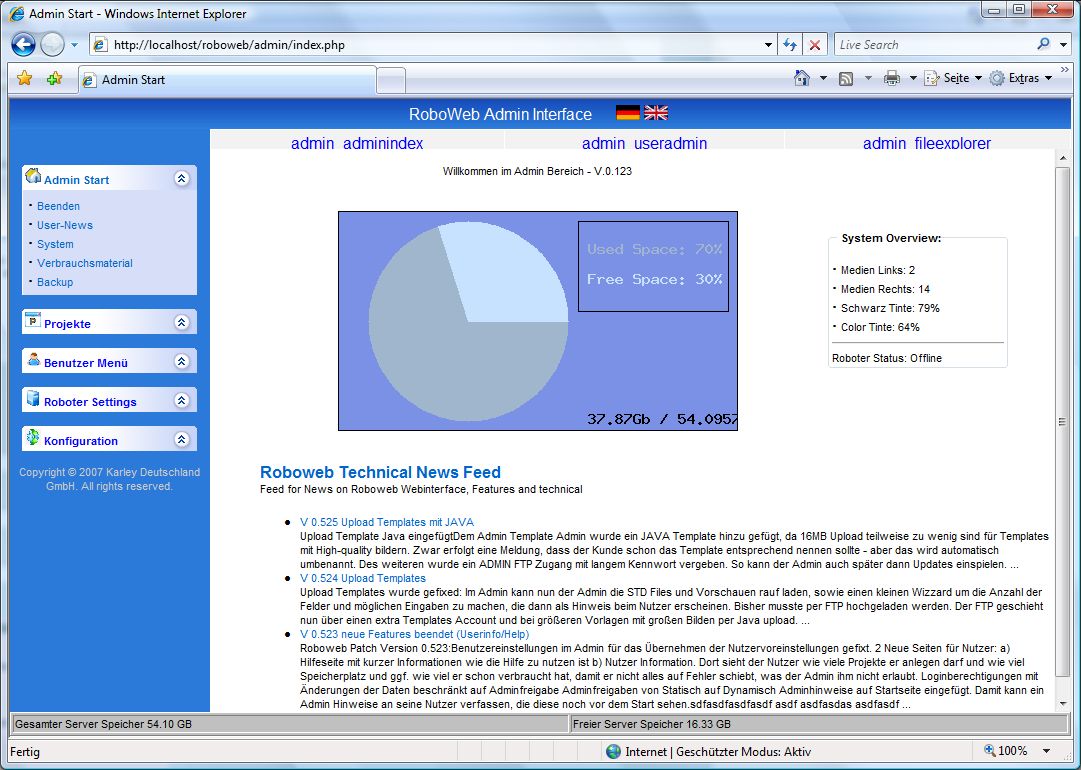
Task: Expand the Konfiguration panel chevron
Action: click(181, 439)
